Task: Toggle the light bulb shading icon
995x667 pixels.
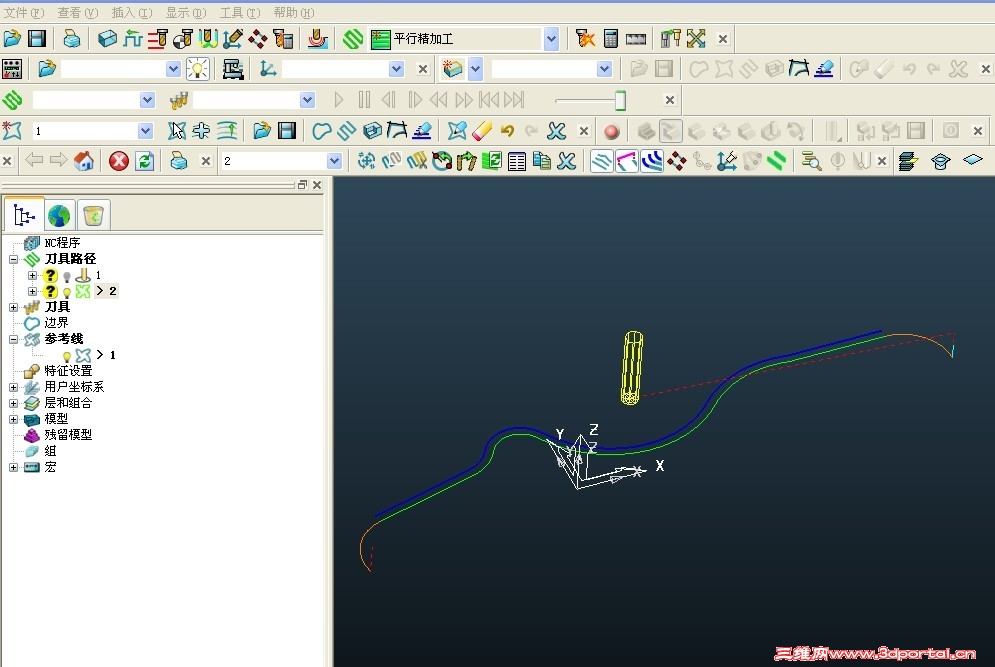Action: pos(198,69)
